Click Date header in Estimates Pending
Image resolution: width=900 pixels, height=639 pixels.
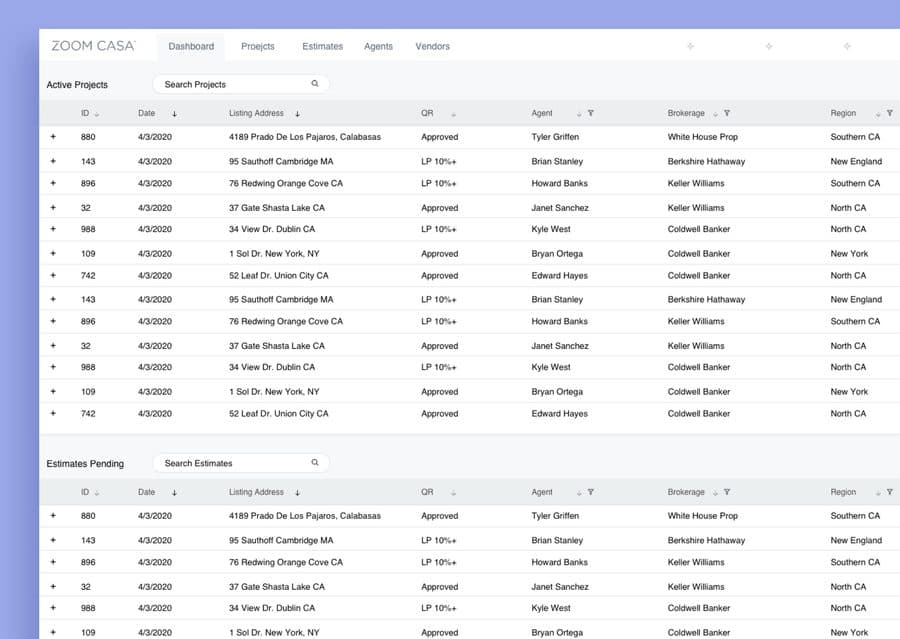(x=146, y=492)
